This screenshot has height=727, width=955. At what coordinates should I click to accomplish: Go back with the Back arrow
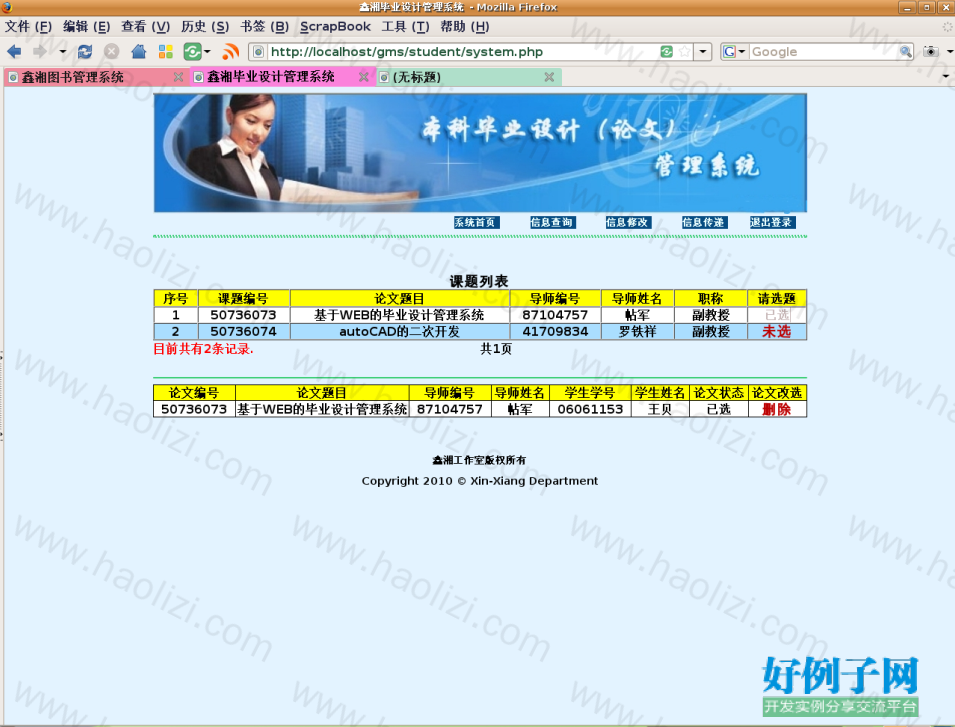point(14,52)
